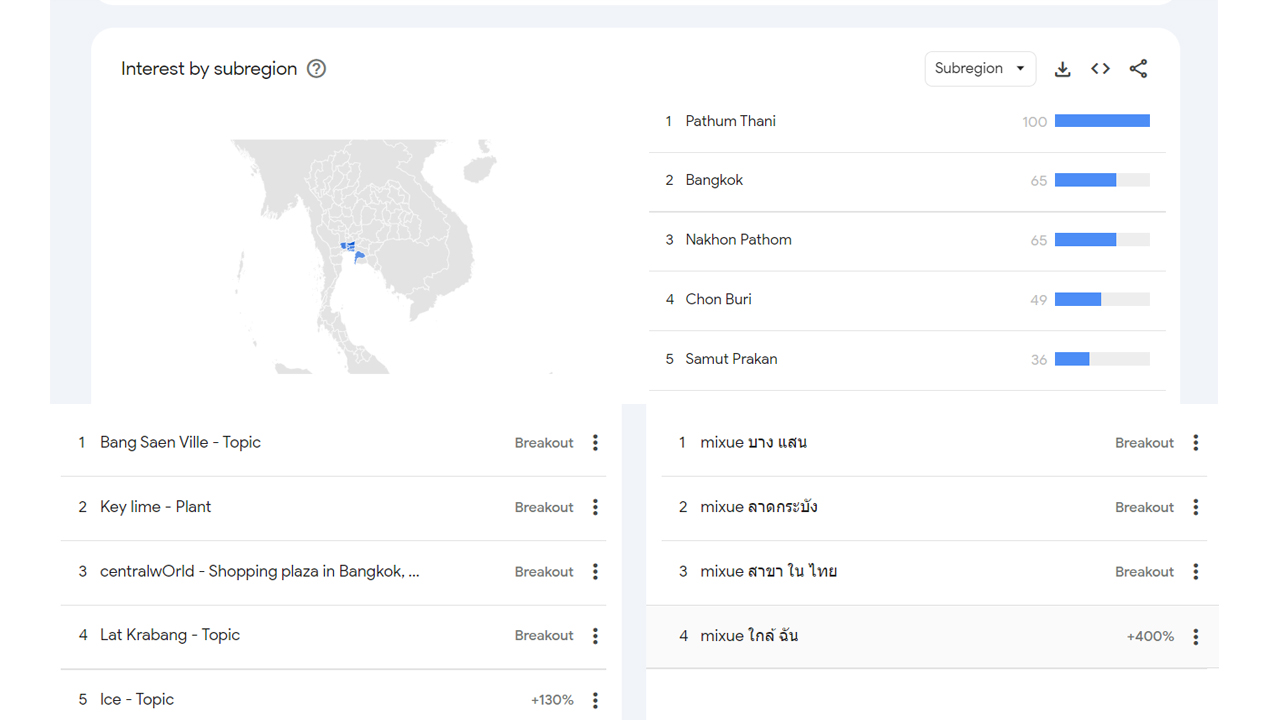Screen dimensions: 1280x720
Task: Open options menu for Bang Saen Ville topic
Action: click(x=595, y=443)
